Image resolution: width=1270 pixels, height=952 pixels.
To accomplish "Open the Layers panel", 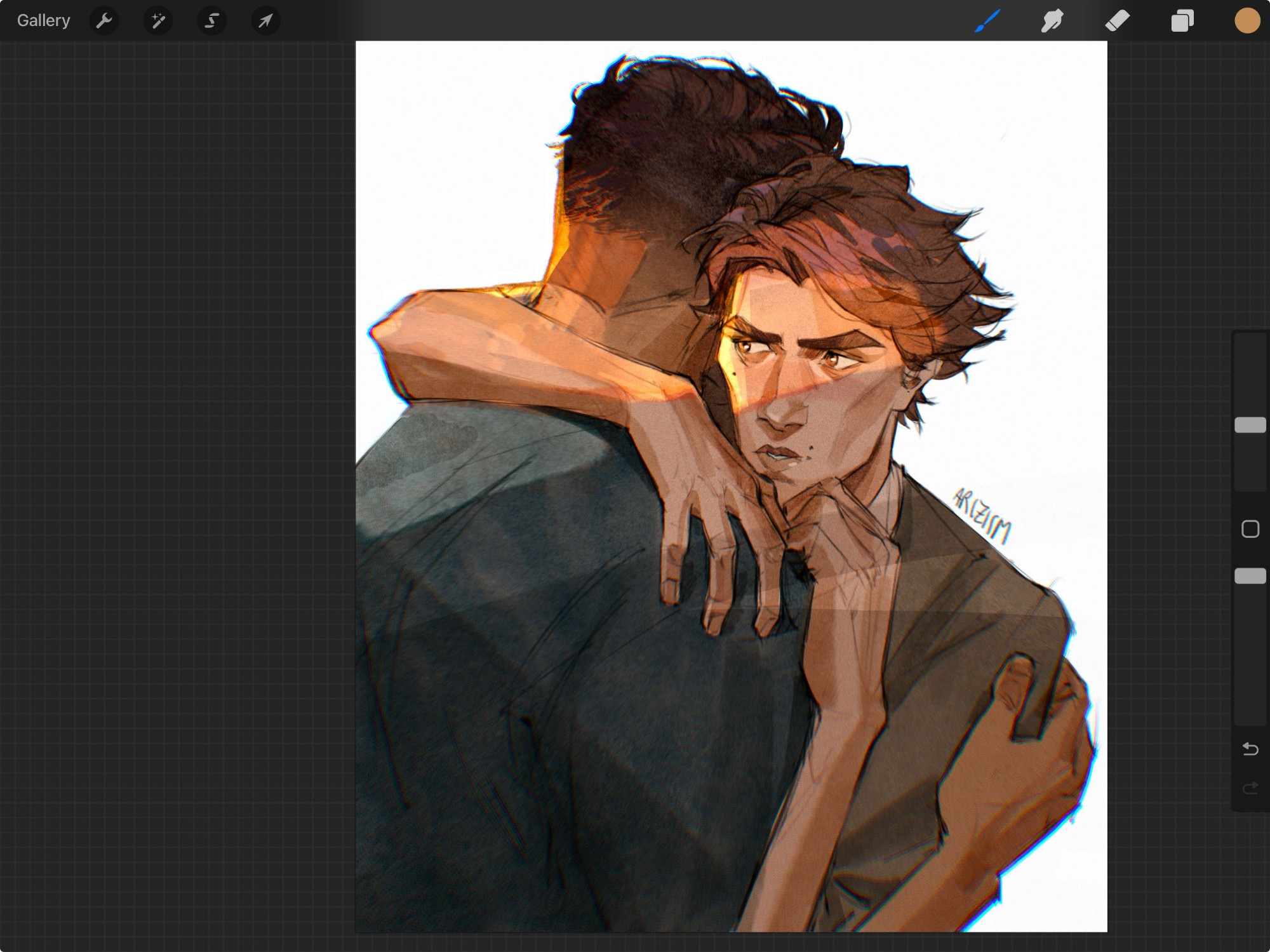I will [1182, 21].
